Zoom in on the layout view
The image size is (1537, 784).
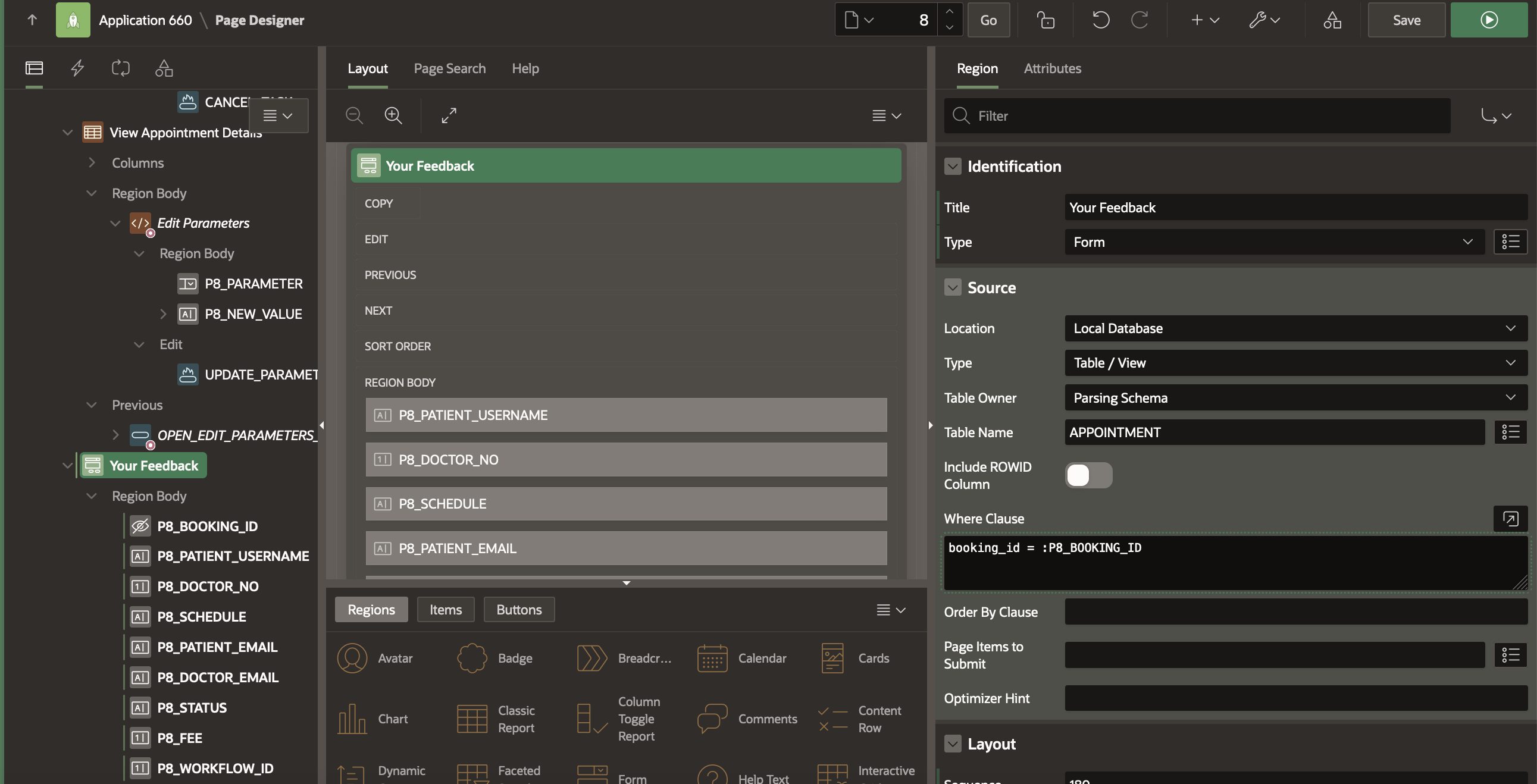[x=393, y=115]
